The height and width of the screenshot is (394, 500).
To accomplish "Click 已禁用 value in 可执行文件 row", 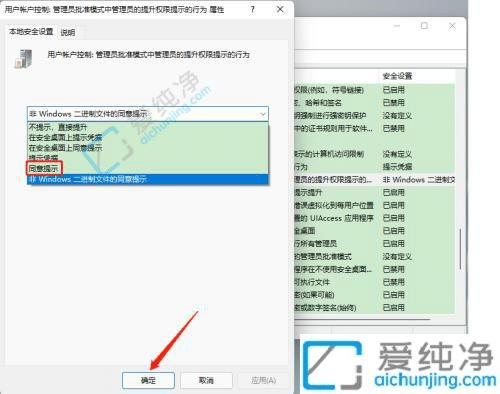I will click(x=393, y=282).
